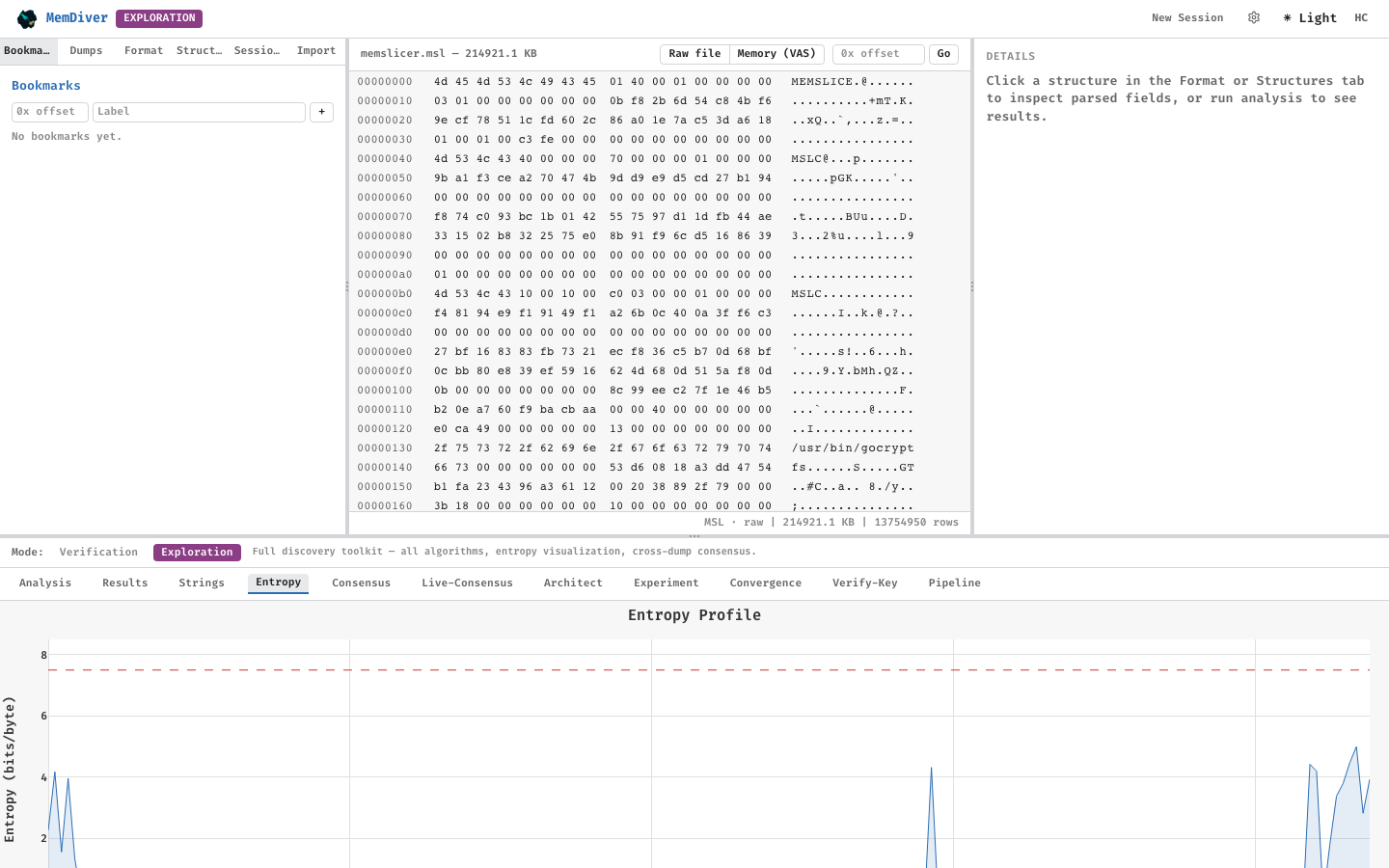Image resolution: width=1389 pixels, height=868 pixels.
Task: Click the memslicer.msl file name
Action: pos(403,54)
